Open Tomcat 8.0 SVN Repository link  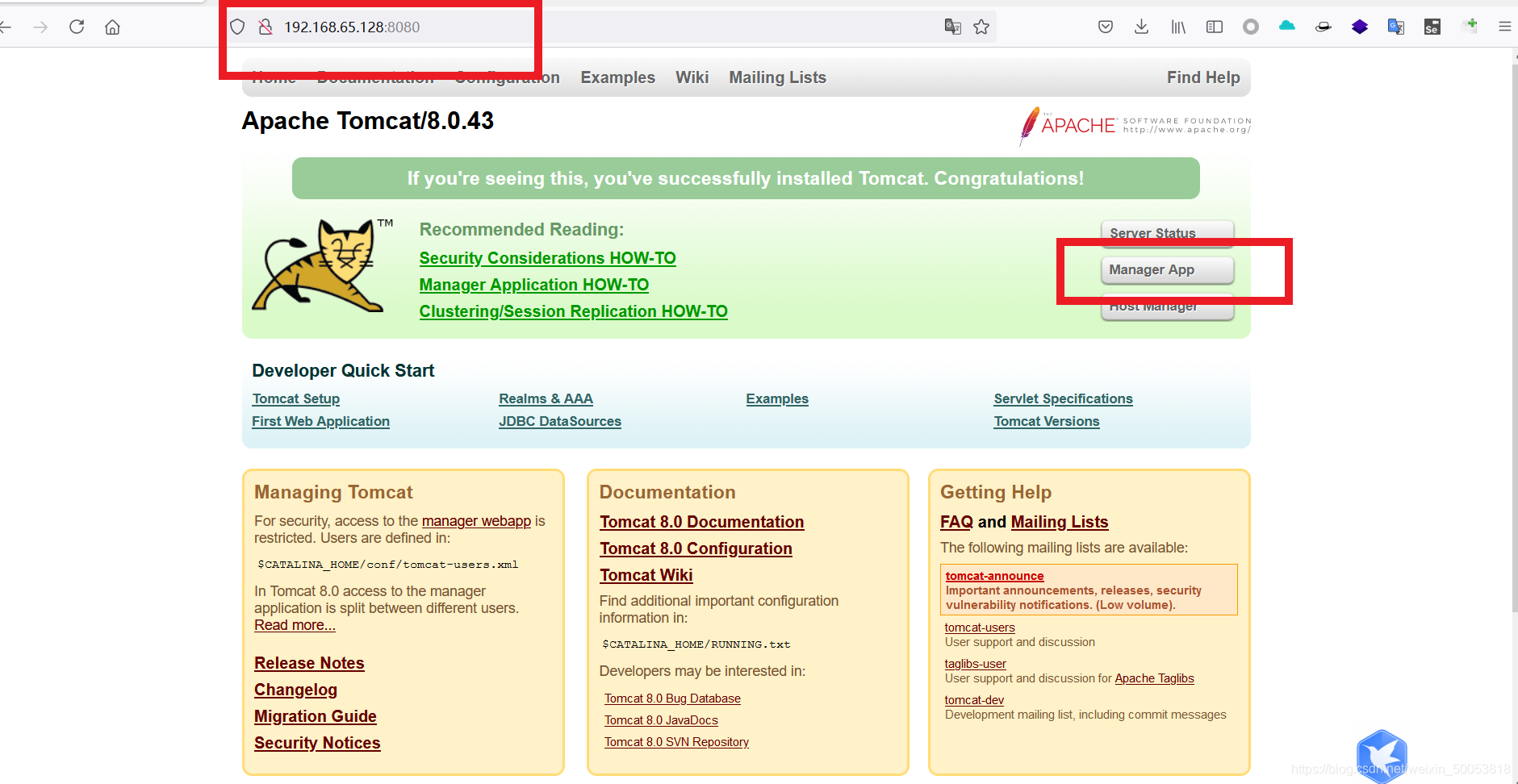click(676, 742)
